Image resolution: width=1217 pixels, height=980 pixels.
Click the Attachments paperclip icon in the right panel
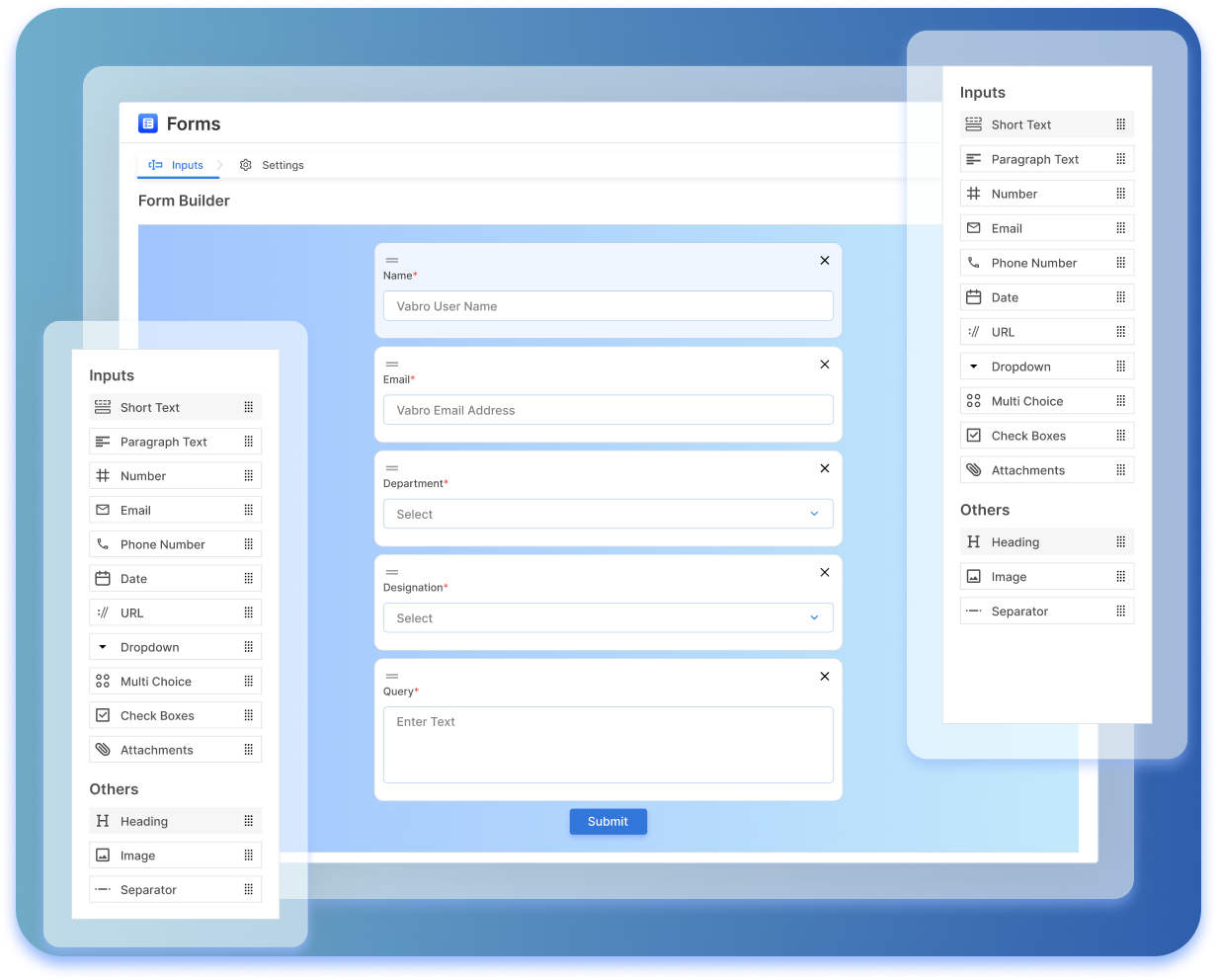(x=974, y=470)
